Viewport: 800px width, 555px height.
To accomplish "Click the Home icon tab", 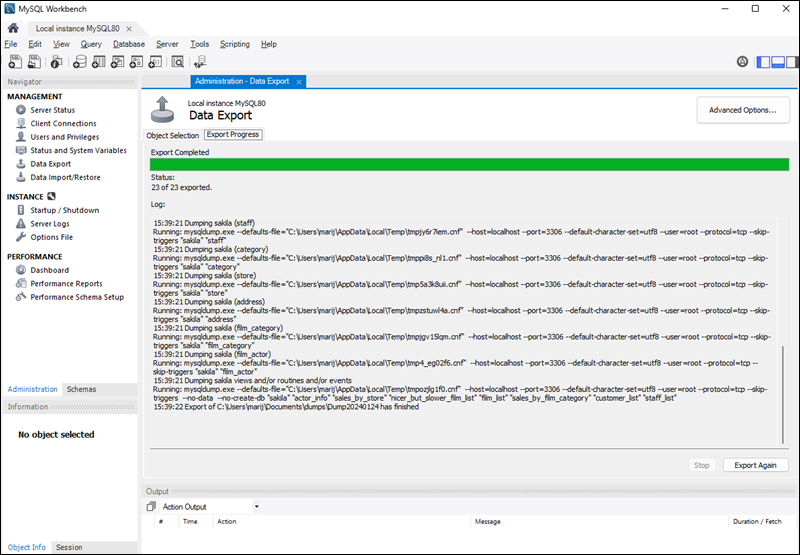I will (x=13, y=28).
